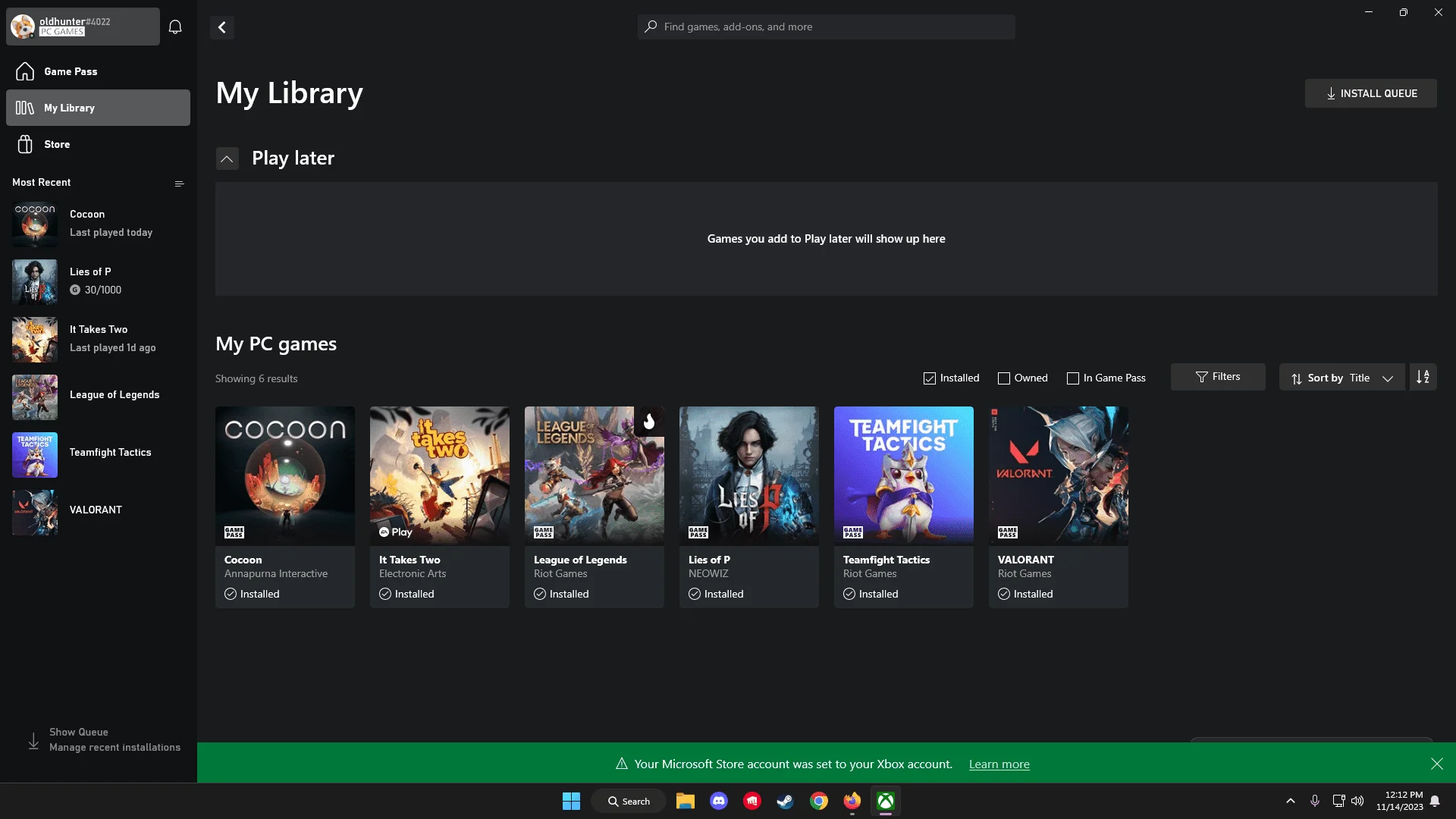
Task: Click the Game Pass badge on the Cocoon tile
Action: click(234, 532)
